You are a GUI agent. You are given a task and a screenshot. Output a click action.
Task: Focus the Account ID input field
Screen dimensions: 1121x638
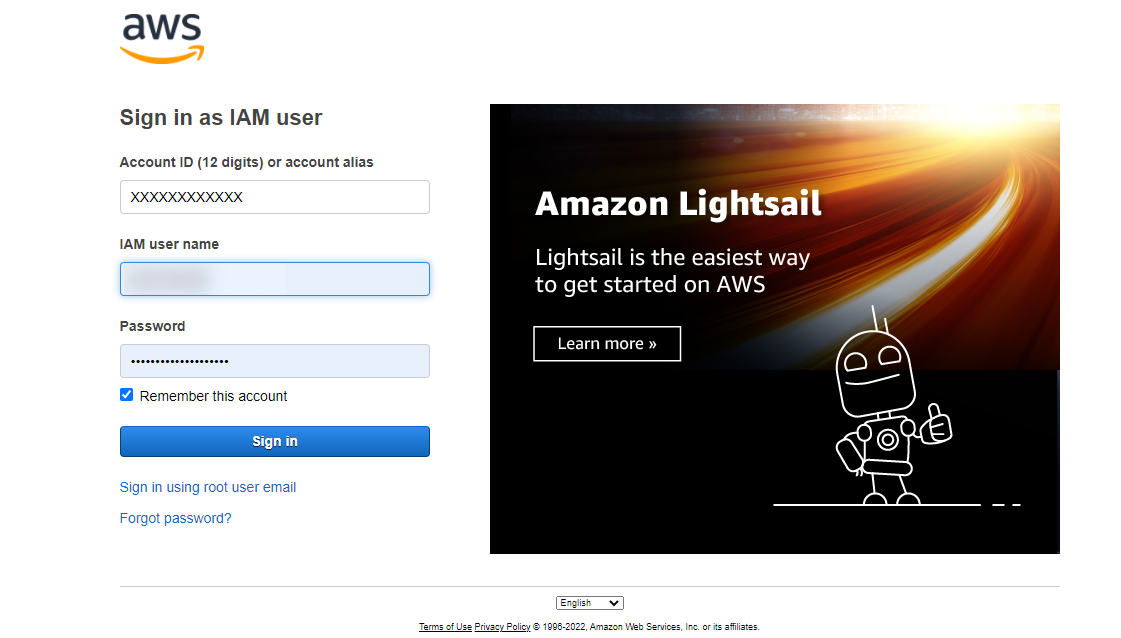pyautogui.click(x=274, y=197)
